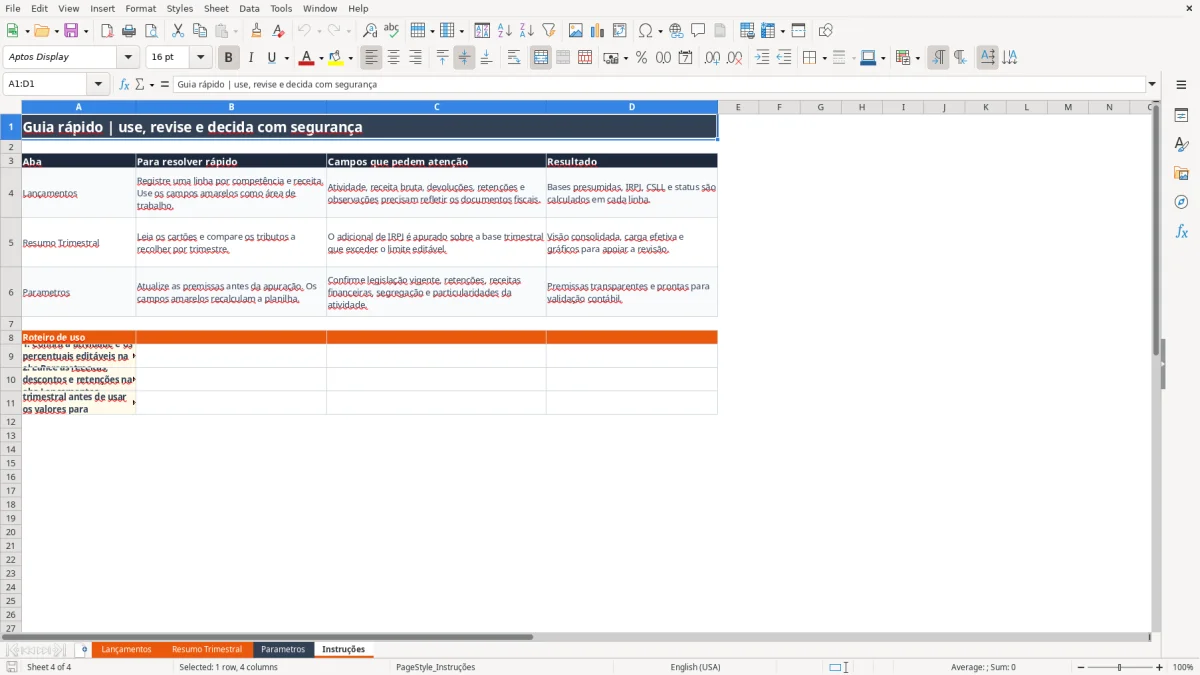Open the sidebar Navigator compass icon

point(1181,202)
